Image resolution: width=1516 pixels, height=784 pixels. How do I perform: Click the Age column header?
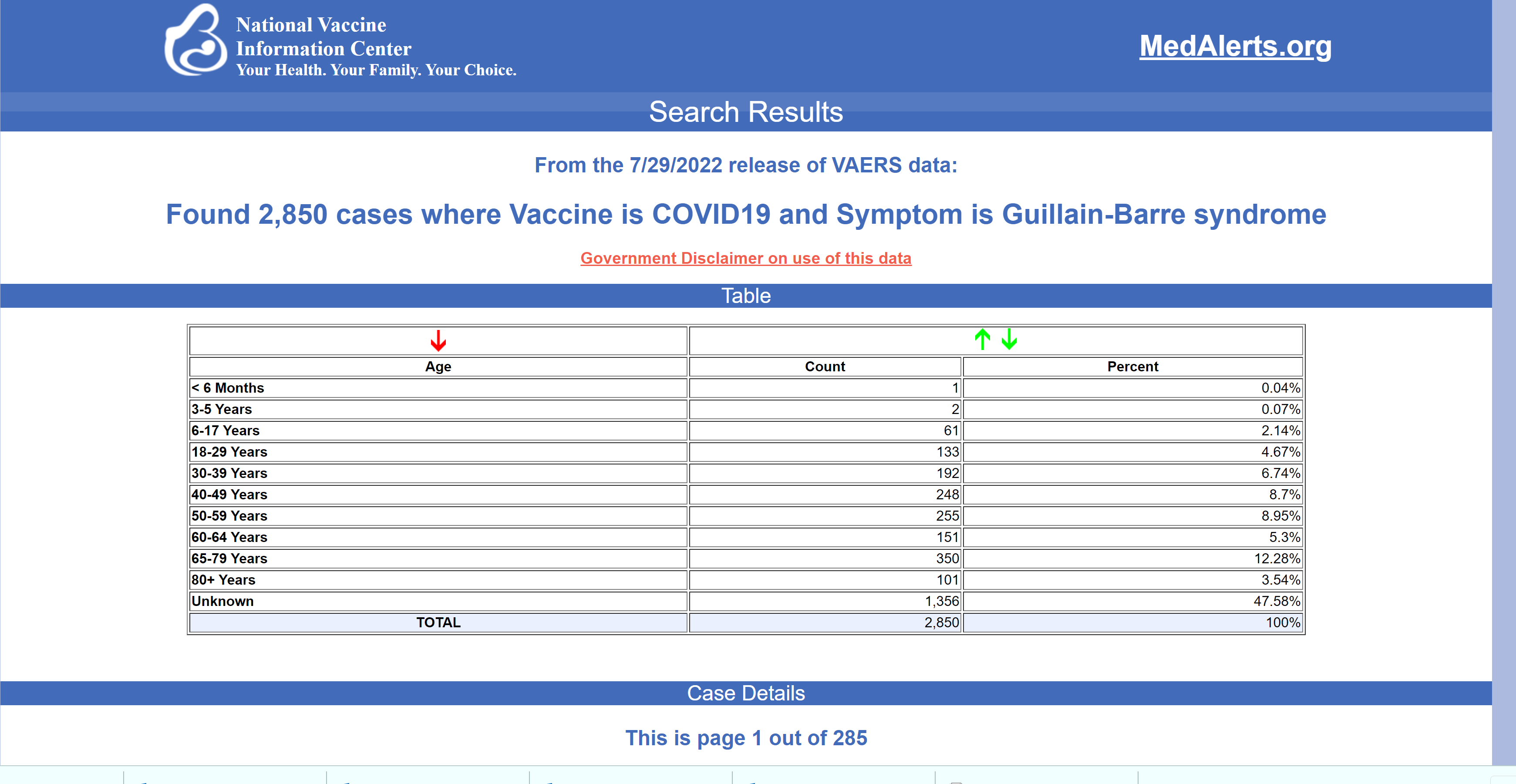coord(438,367)
